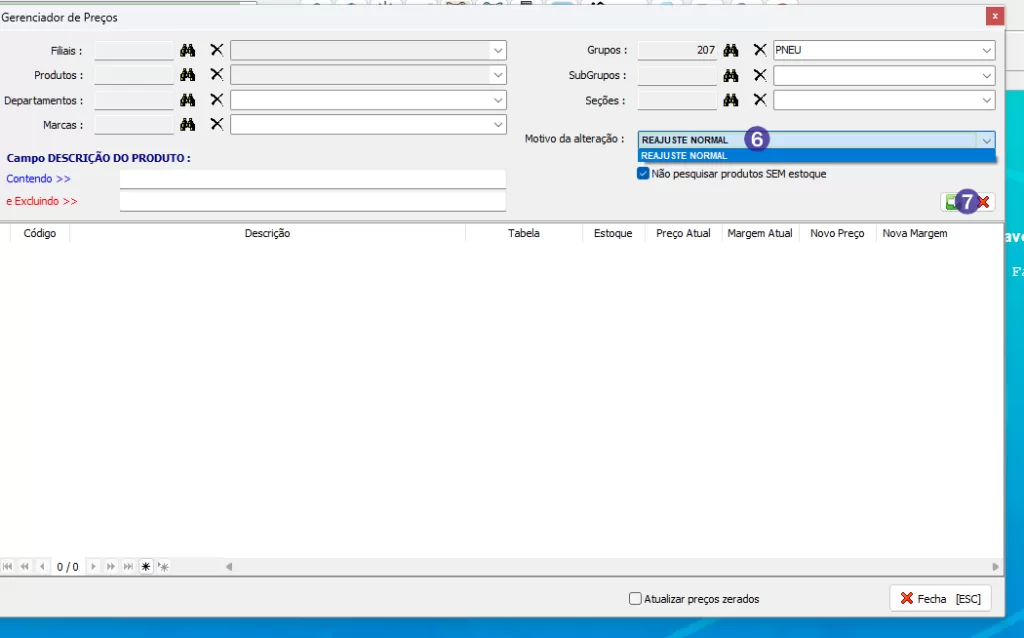
Task: Uncheck 'Não pesquisar produtos SEM estoque'
Action: pyautogui.click(x=643, y=173)
